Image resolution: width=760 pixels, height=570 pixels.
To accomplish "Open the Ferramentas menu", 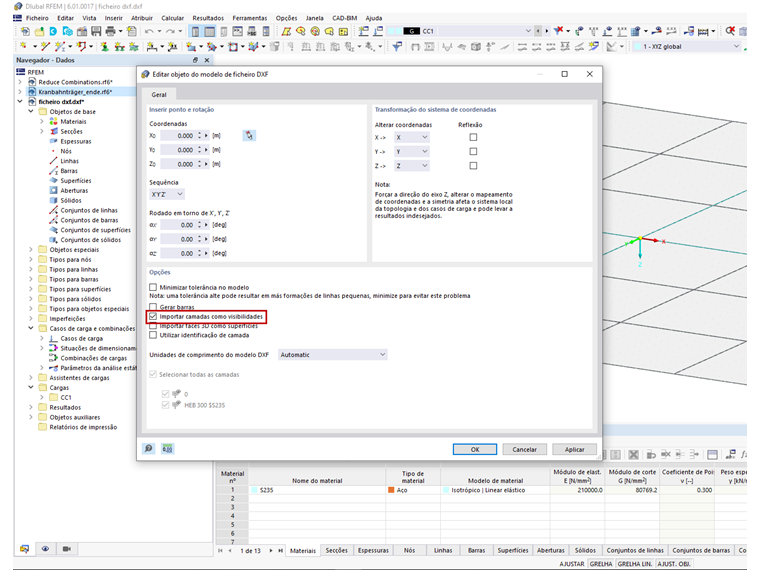I will click(250, 18).
